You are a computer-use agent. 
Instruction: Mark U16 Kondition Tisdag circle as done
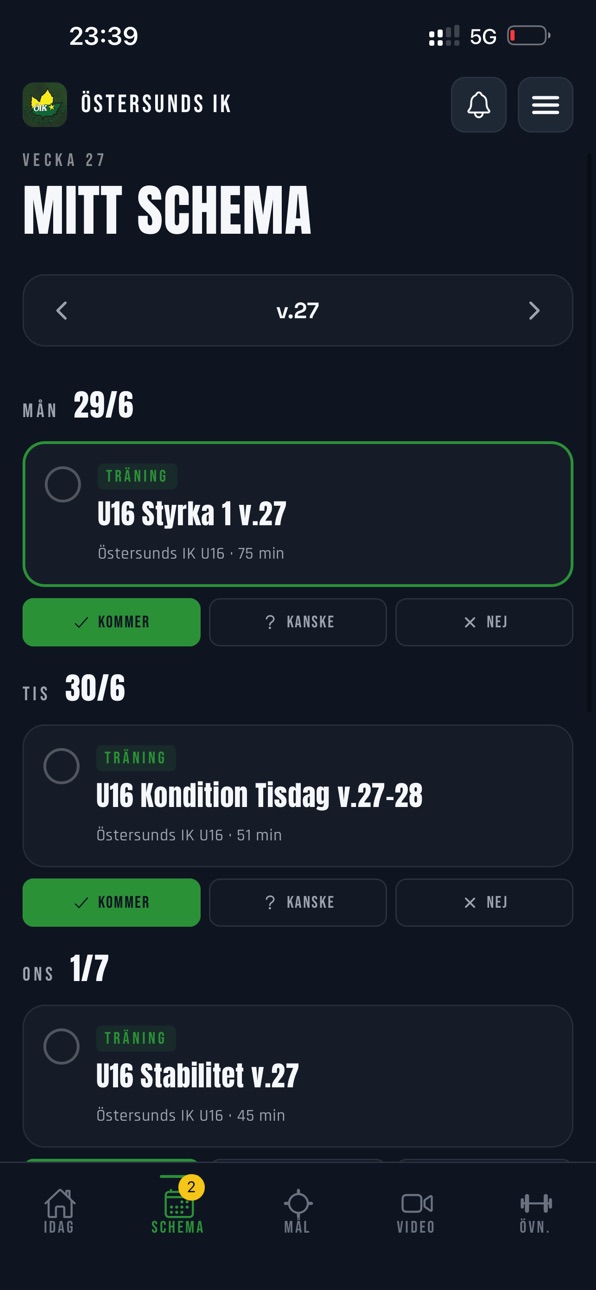(62, 766)
